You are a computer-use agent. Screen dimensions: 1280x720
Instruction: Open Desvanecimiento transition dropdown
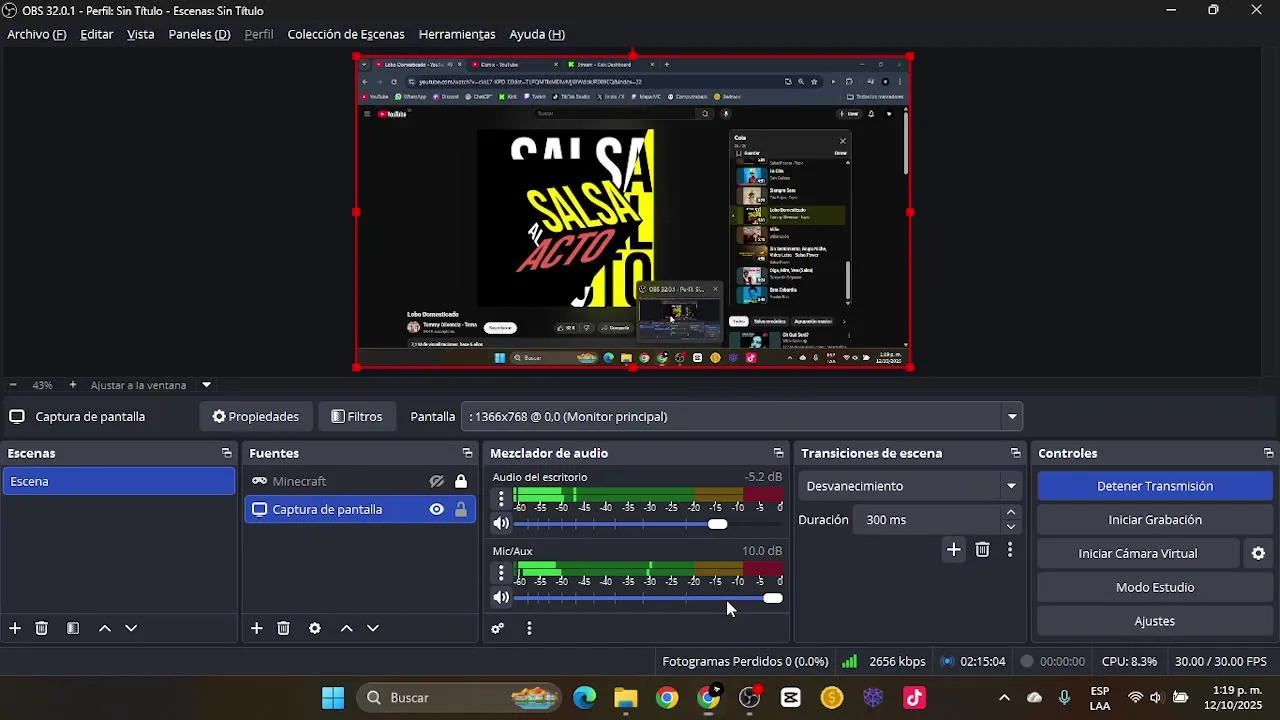pyautogui.click(x=910, y=486)
